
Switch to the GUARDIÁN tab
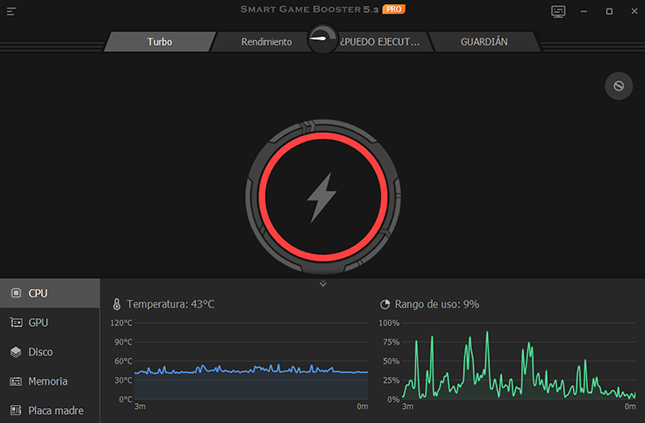pos(484,42)
